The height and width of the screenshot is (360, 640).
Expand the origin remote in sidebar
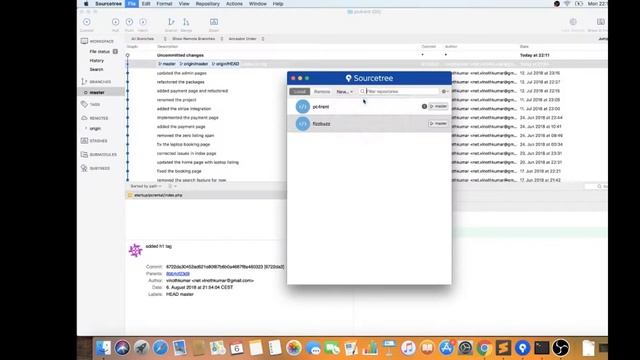pyautogui.click(x=86, y=129)
